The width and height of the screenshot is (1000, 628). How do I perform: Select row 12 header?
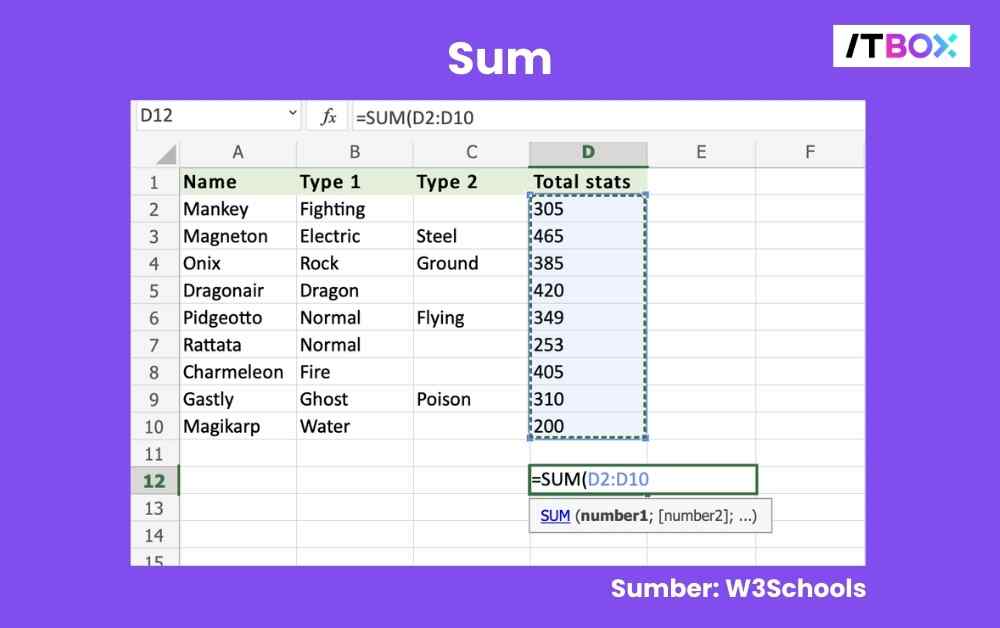pos(154,480)
